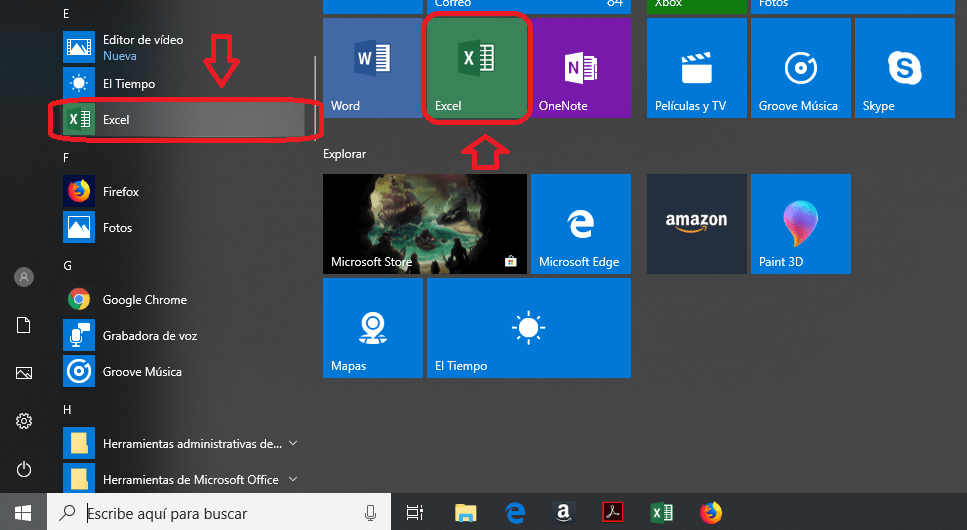967x530 pixels.
Task: Click the letter E group header
Action: point(66,14)
